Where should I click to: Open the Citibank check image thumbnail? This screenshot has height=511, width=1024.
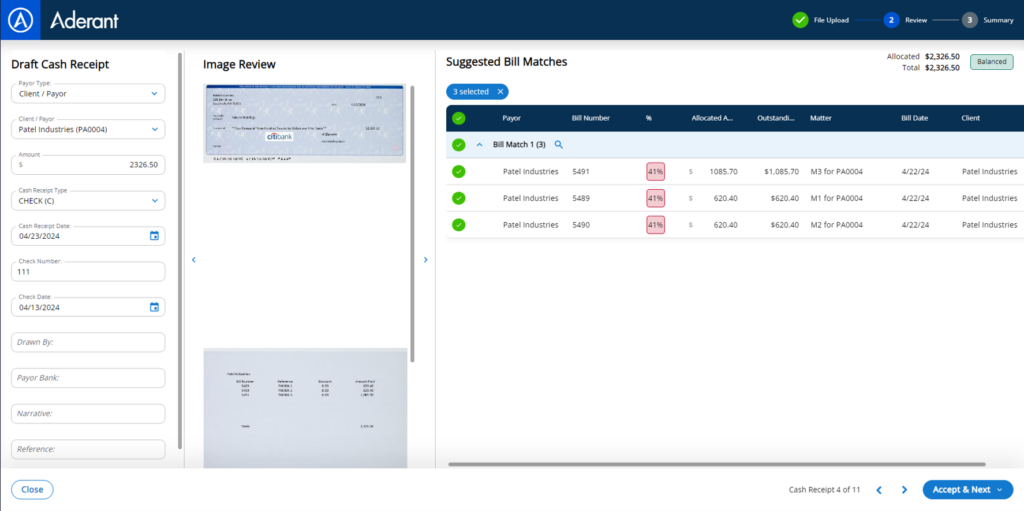[x=304, y=123]
